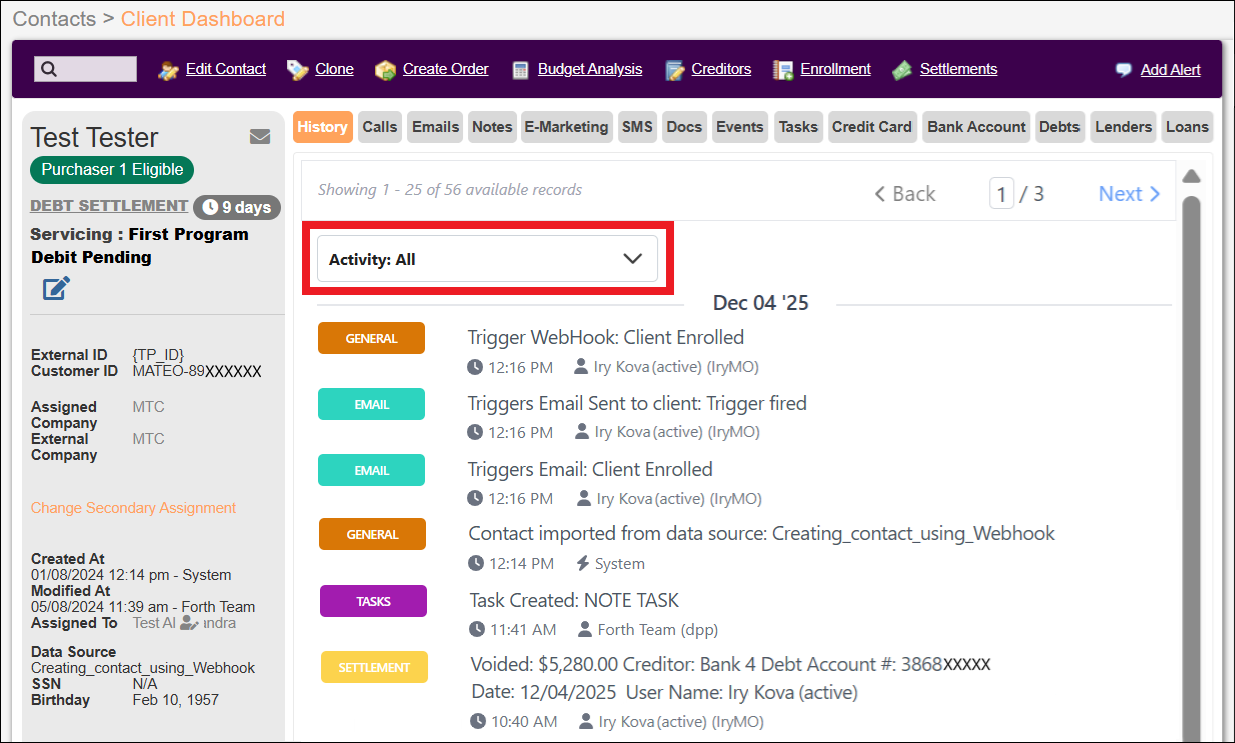Click the Contacts breadcrumb
Image resolution: width=1235 pixels, height=743 pixels.
54,19
